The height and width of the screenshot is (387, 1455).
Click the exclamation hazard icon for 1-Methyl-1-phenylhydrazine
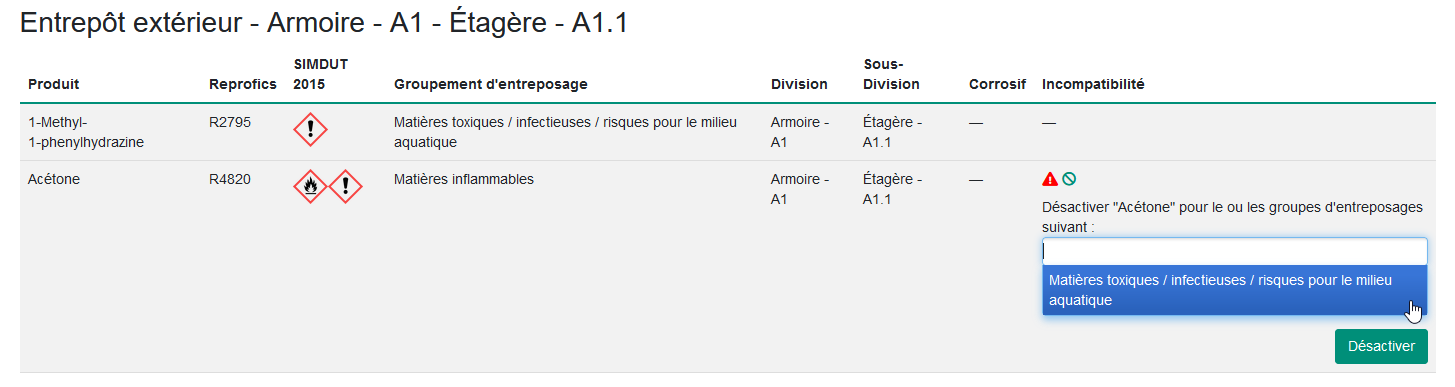coord(310,130)
